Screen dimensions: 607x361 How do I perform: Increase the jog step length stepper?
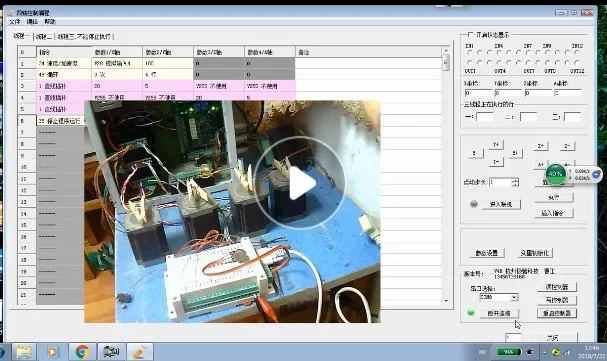(515, 180)
